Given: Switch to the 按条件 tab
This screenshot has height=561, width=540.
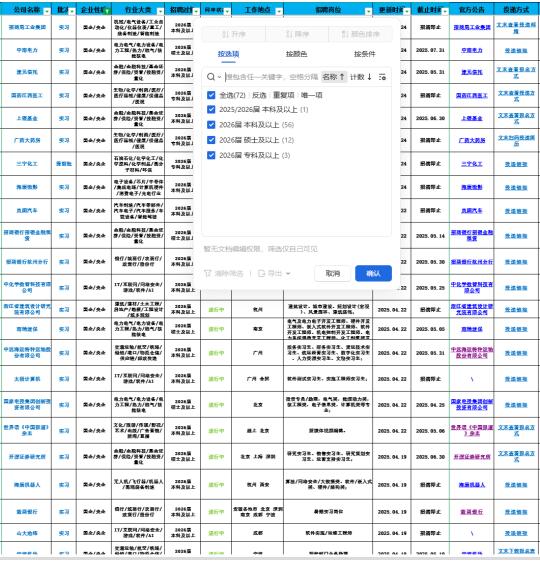Looking at the screenshot, I should click(365, 54).
